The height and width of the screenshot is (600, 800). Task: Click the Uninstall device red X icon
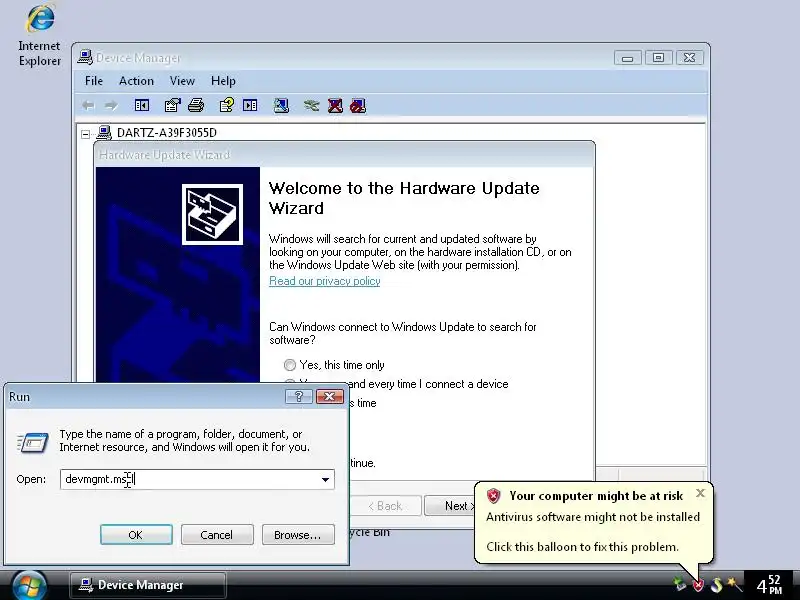(x=335, y=106)
